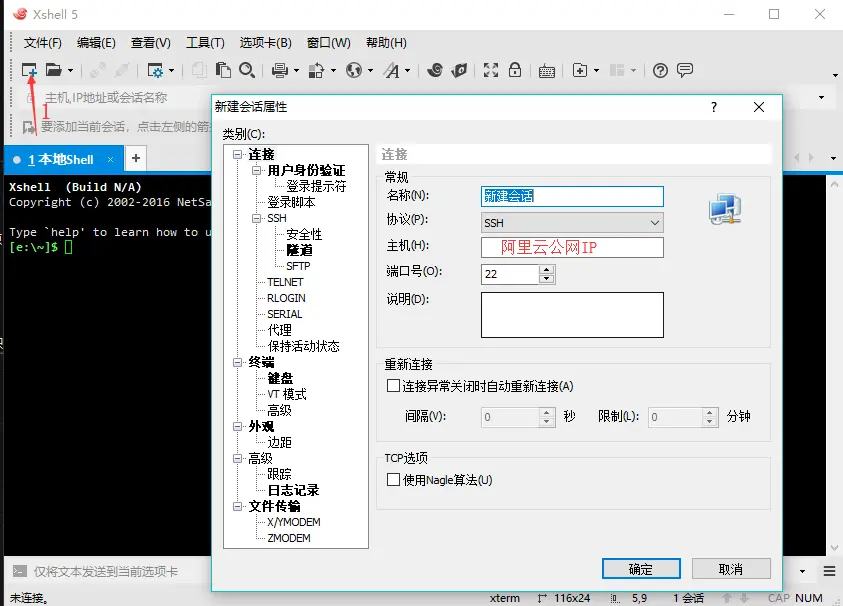The image size is (843, 606).
Task: Collapse the 终端 tree node
Action: [x=237, y=362]
